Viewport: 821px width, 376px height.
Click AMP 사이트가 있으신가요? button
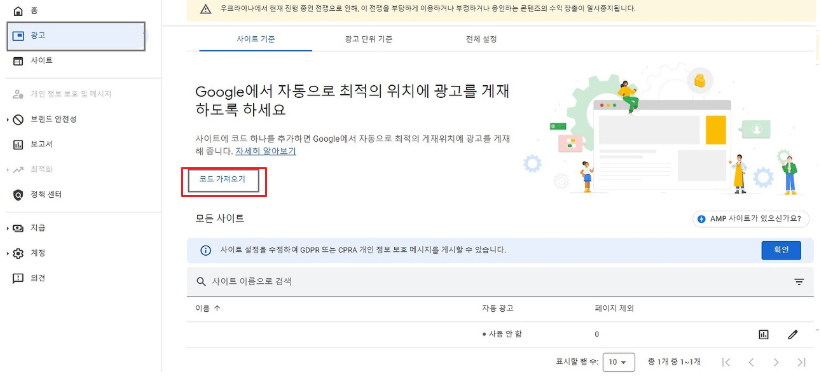click(750, 219)
